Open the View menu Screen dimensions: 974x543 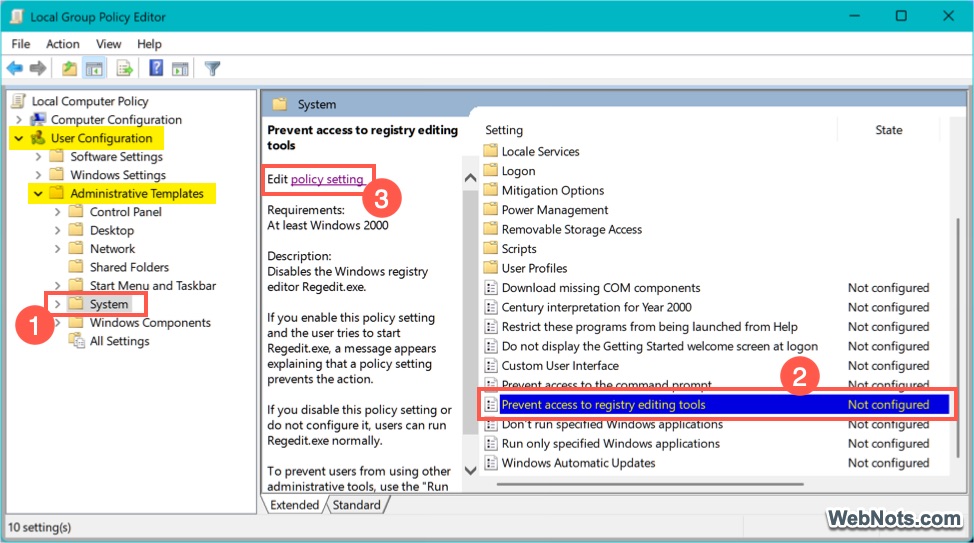click(108, 44)
